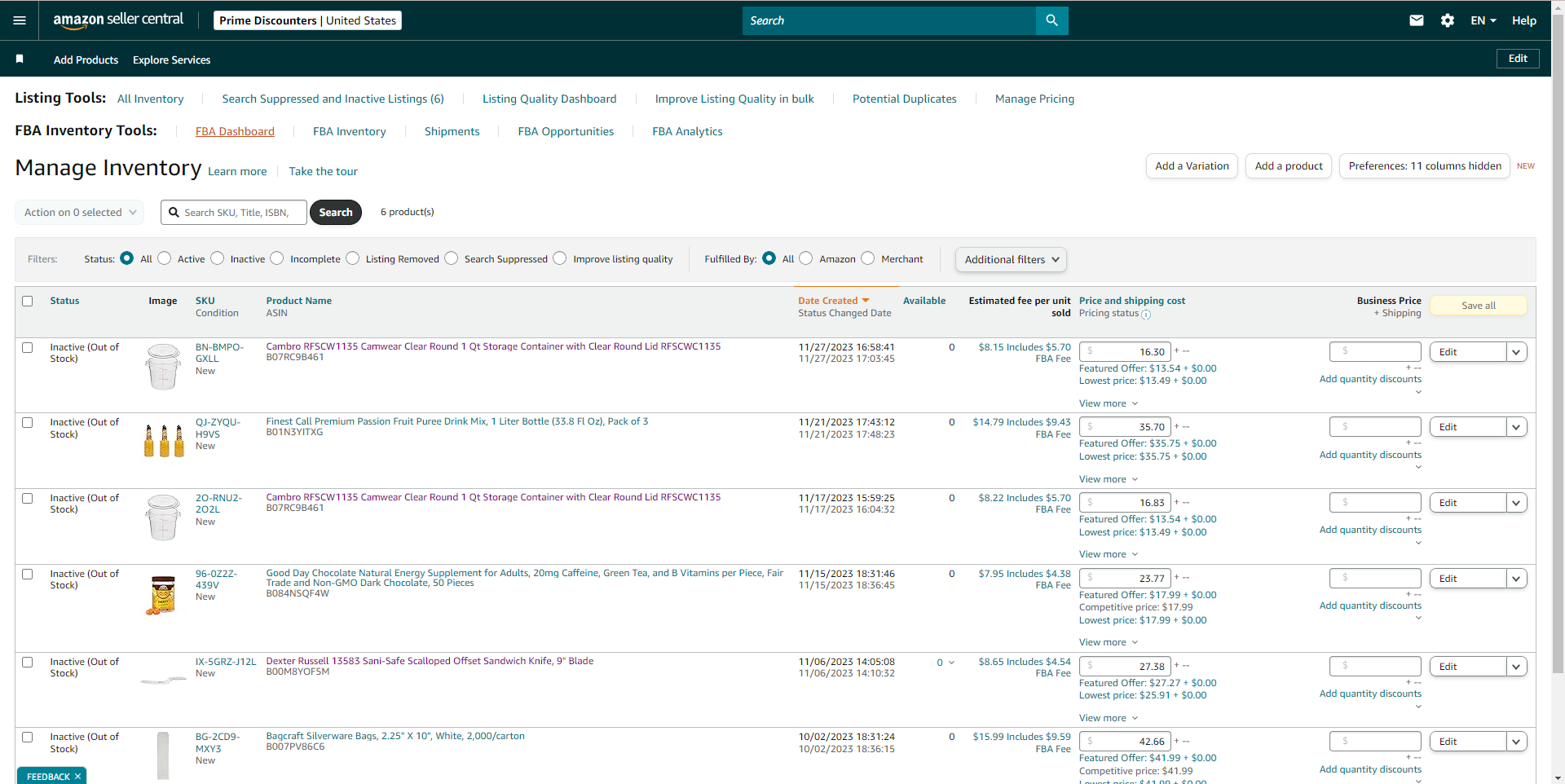Sort by Date Created descending arrow
Viewport: 1565px width, 784px height.
point(866,301)
